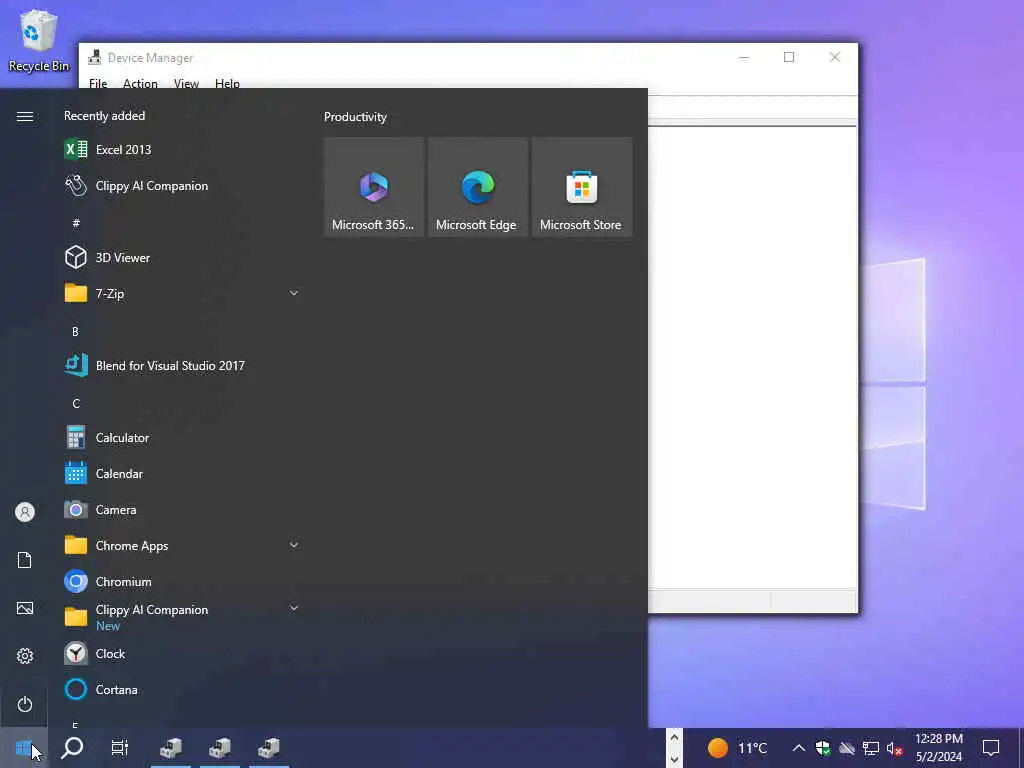Open the Action Center notifications
1024x768 pixels.
(x=991, y=748)
